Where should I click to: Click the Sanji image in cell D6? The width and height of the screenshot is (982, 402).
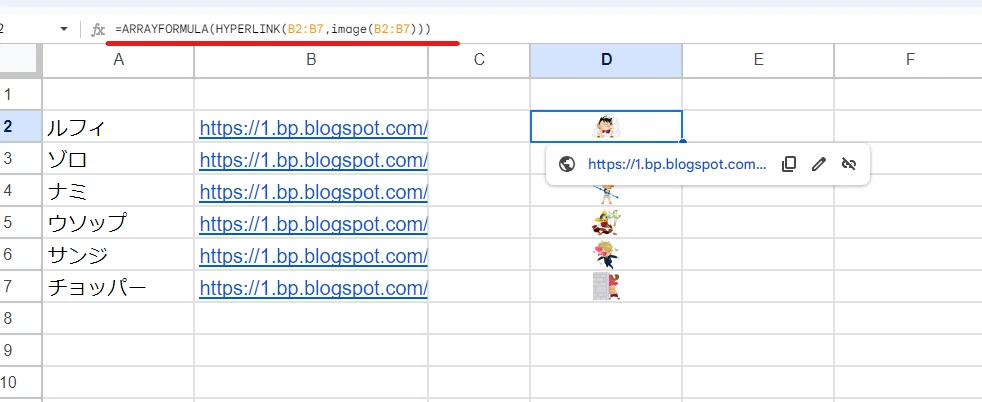[606, 254]
